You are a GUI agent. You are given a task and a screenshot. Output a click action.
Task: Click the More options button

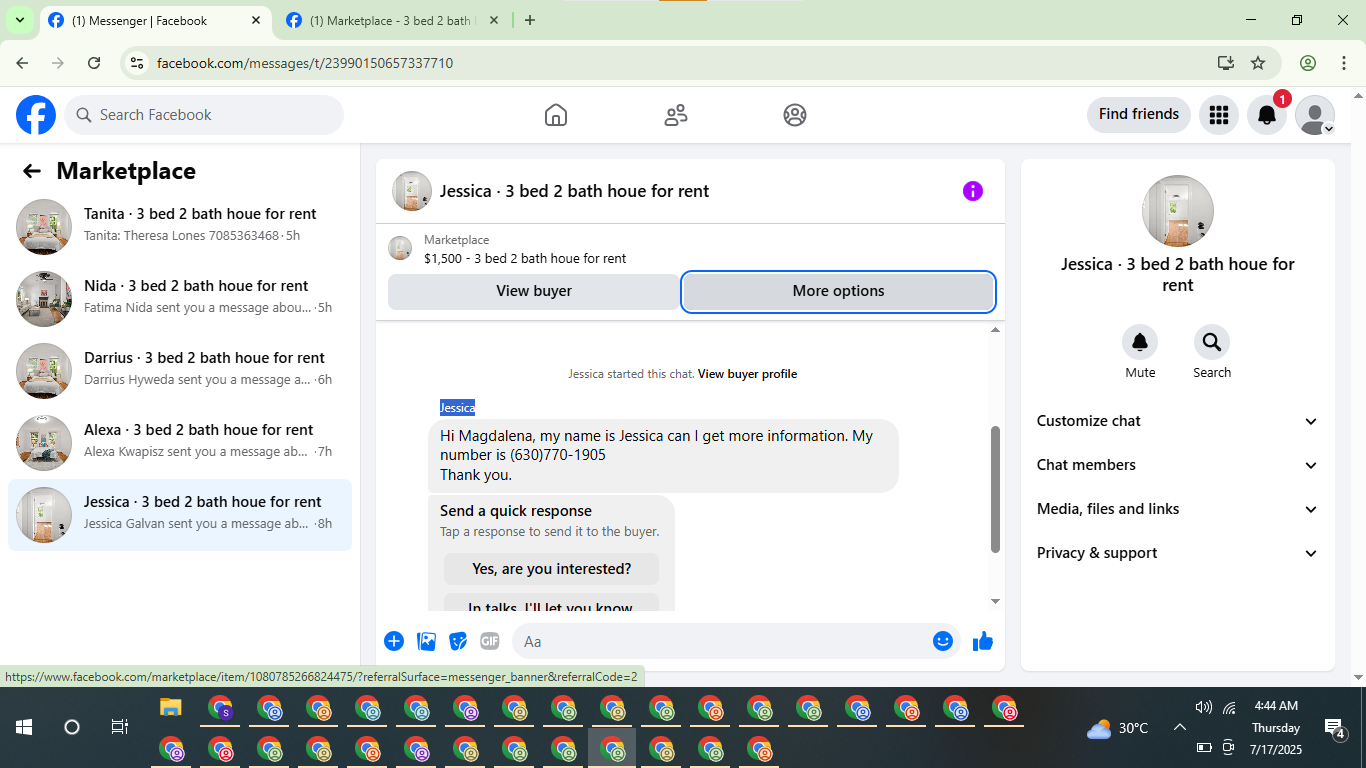point(838,291)
